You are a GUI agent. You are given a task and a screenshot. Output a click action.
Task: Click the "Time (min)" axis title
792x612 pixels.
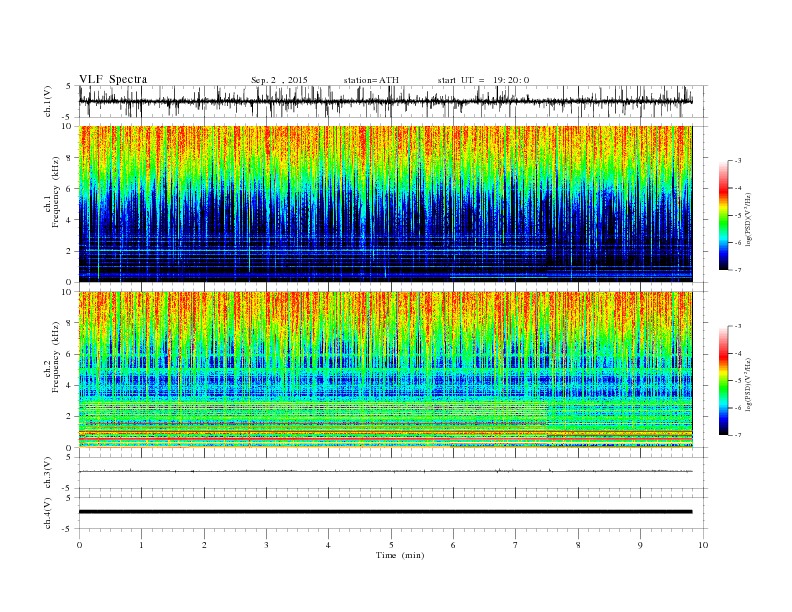pos(400,555)
